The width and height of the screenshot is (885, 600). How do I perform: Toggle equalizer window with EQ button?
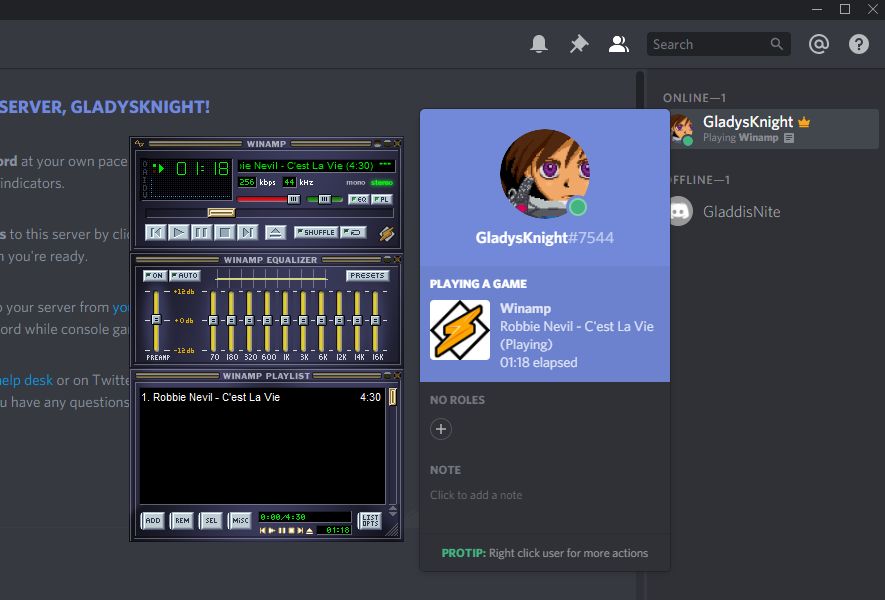[x=358, y=199]
